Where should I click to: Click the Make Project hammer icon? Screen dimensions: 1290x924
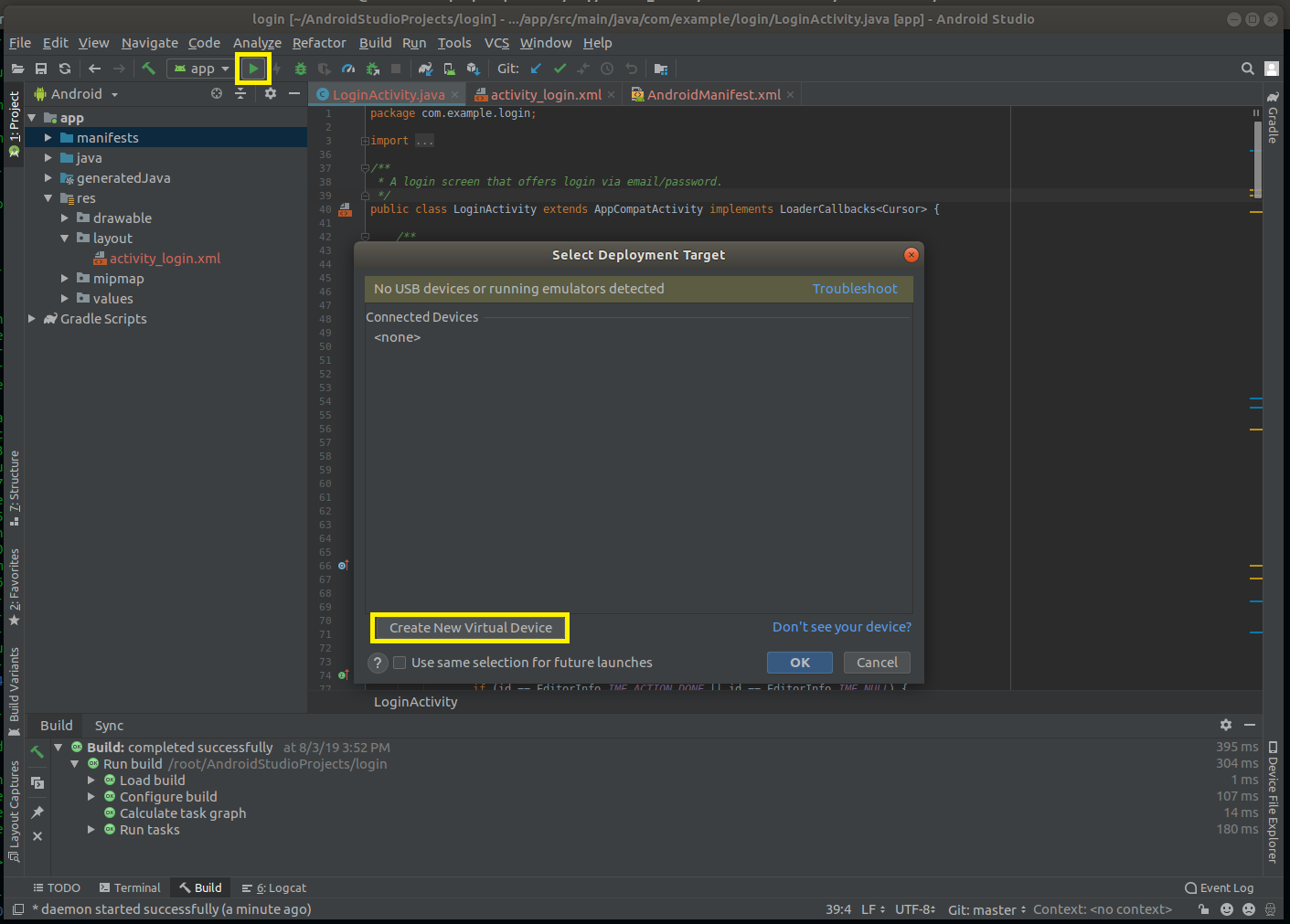pyautogui.click(x=148, y=69)
